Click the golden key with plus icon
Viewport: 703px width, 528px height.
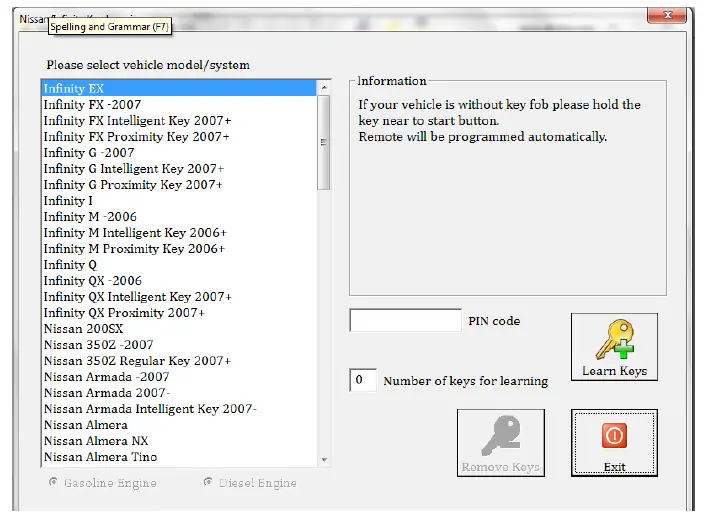pos(614,339)
